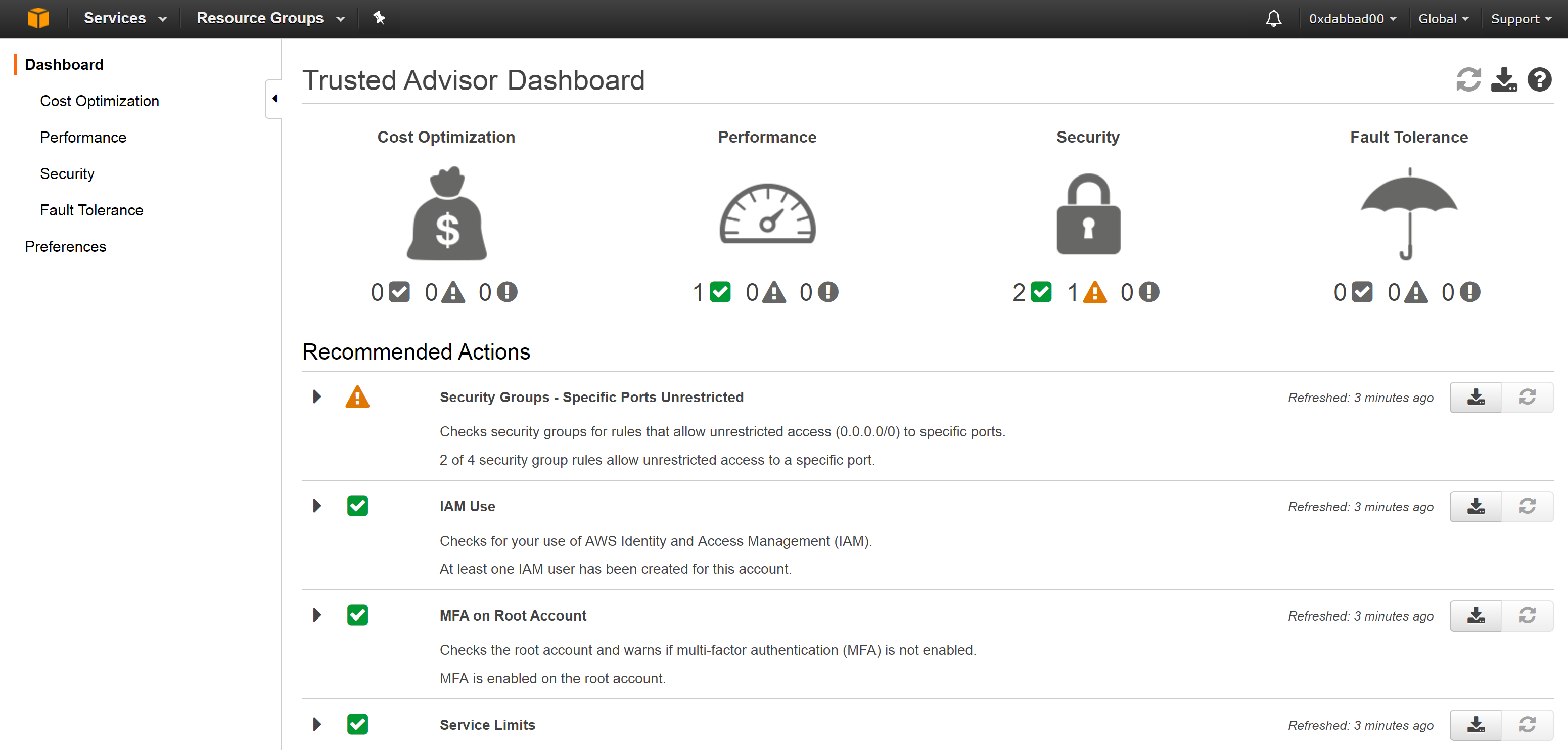Click the pushpin shortcut icon
Viewport: 1568px width, 750px height.
point(379,18)
